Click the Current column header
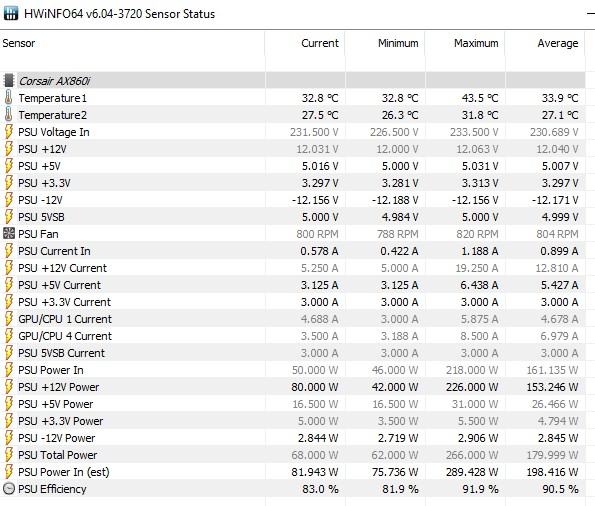This screenshot has width=595, height=506. tap(320, 43)
